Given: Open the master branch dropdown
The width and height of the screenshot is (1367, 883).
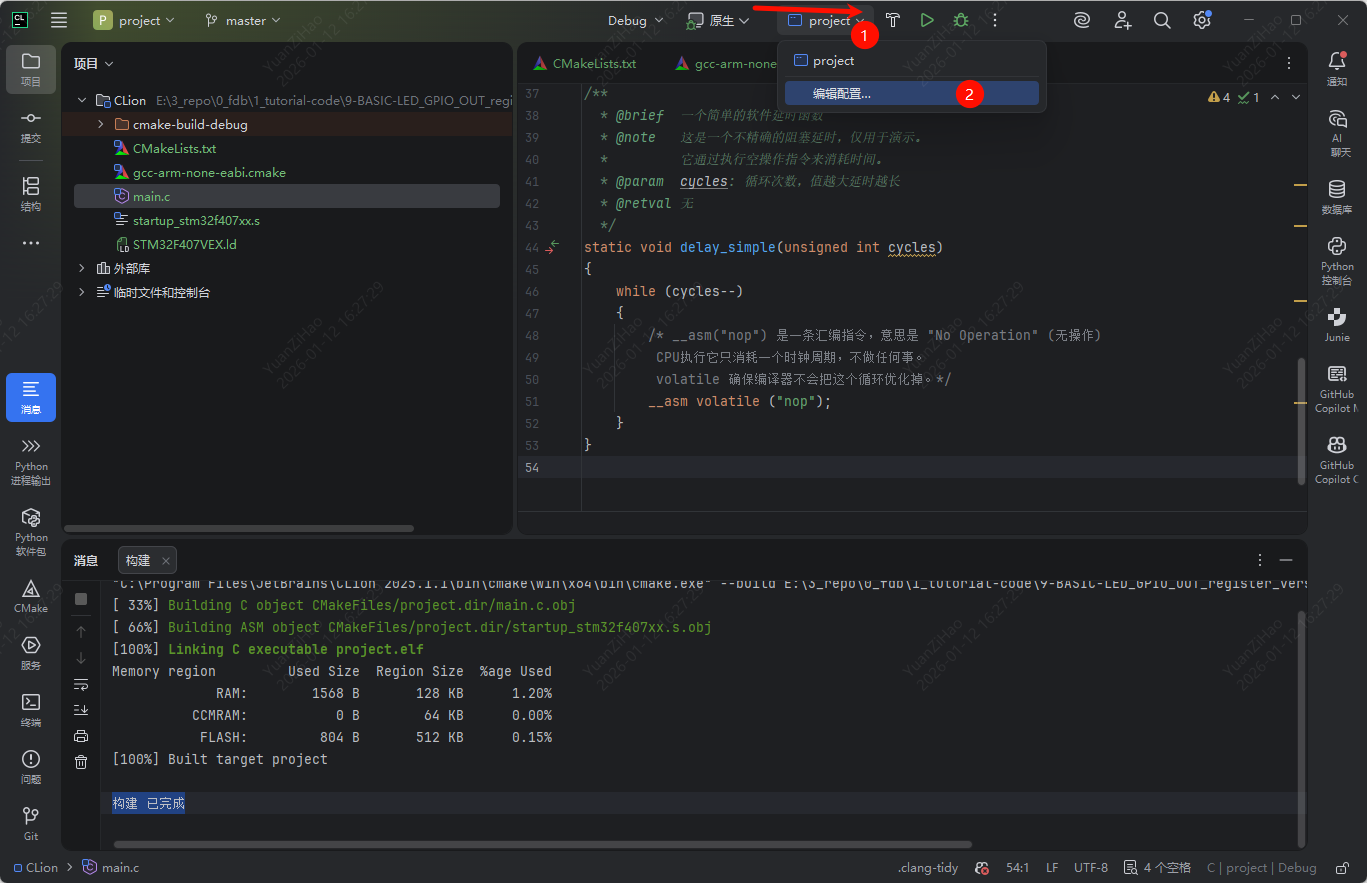Looking at the screenshot, I should [243, 20].
